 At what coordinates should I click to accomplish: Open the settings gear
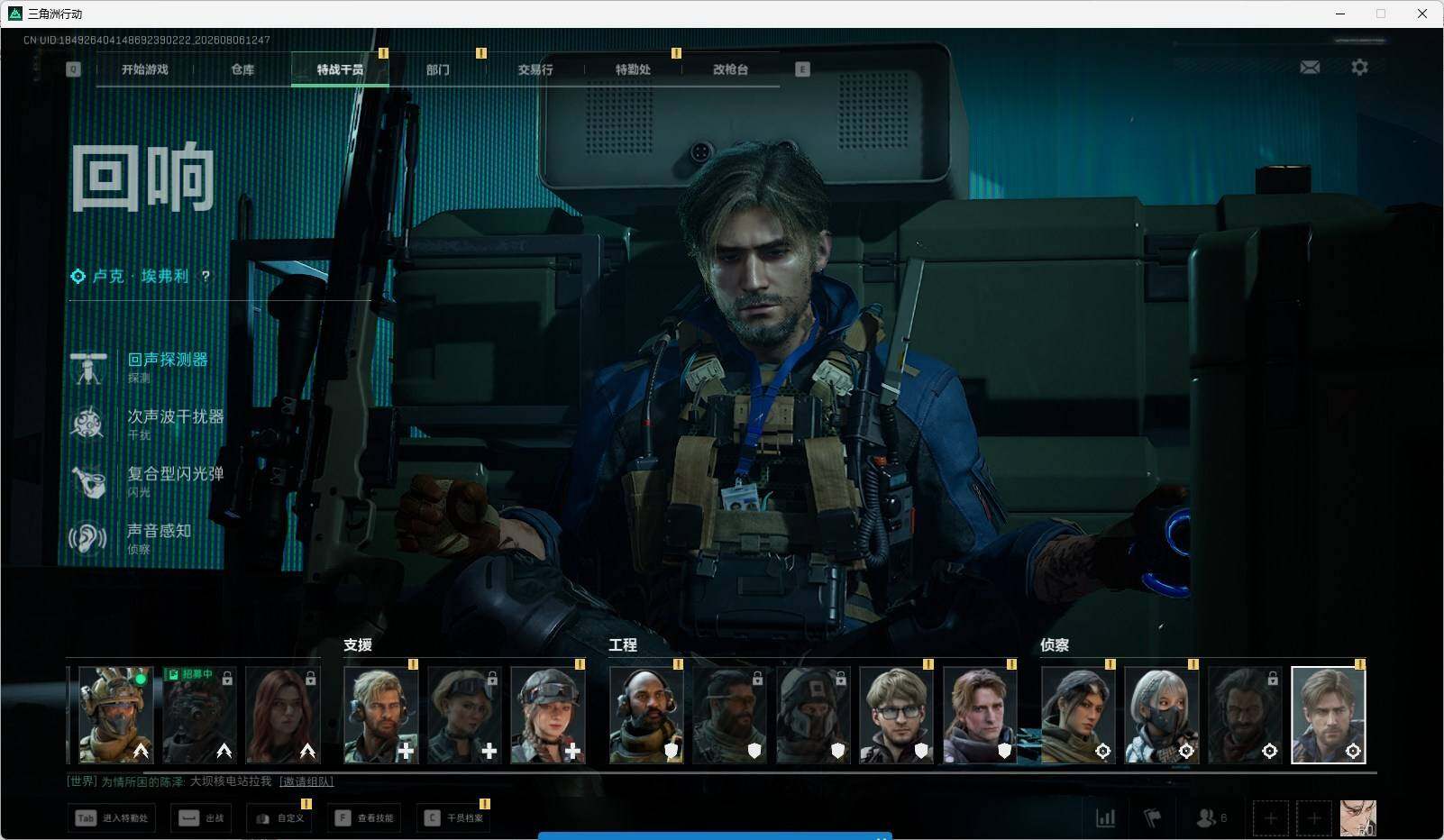(1359, 68)
